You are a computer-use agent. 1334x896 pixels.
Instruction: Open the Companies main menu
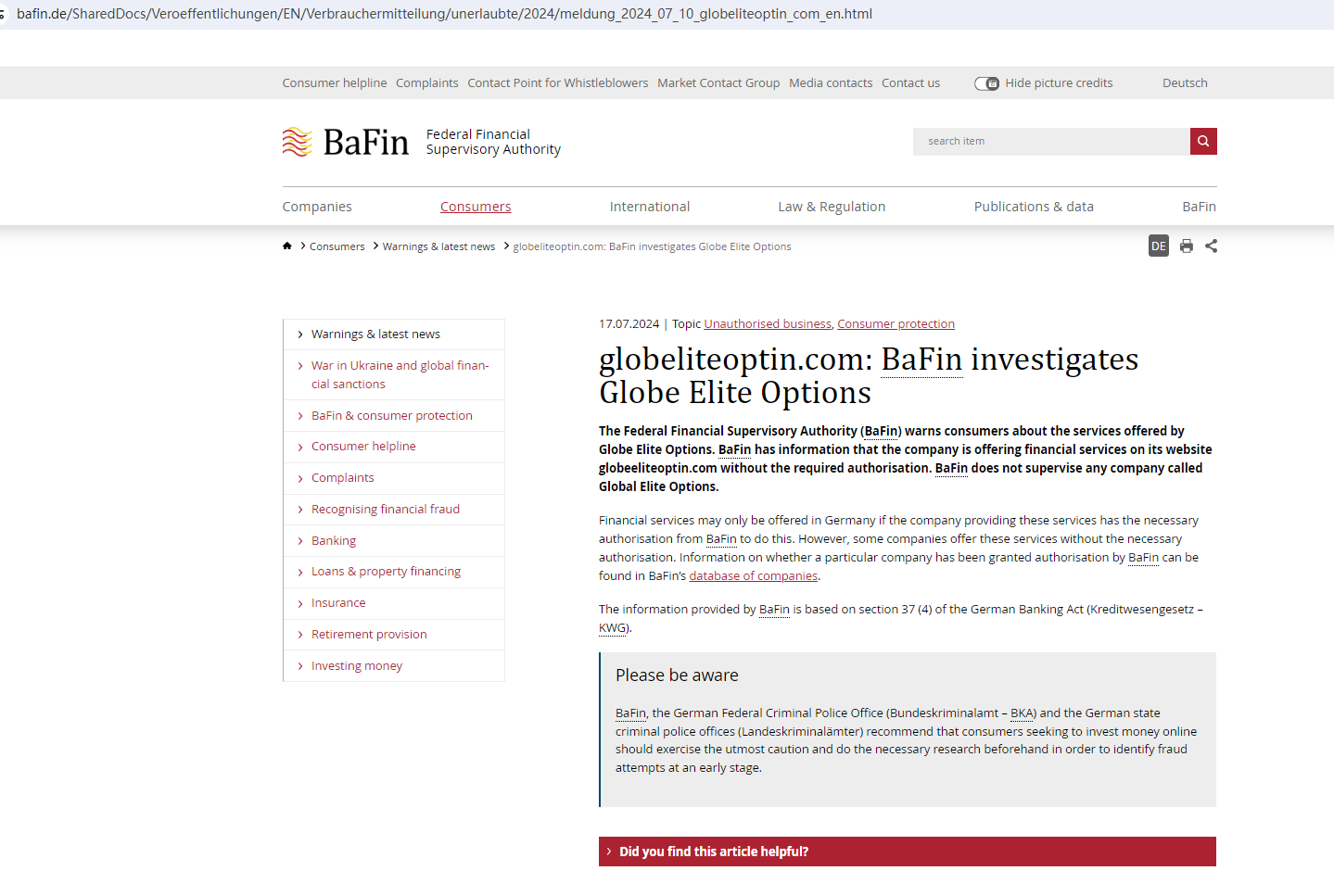coord(317,207)
